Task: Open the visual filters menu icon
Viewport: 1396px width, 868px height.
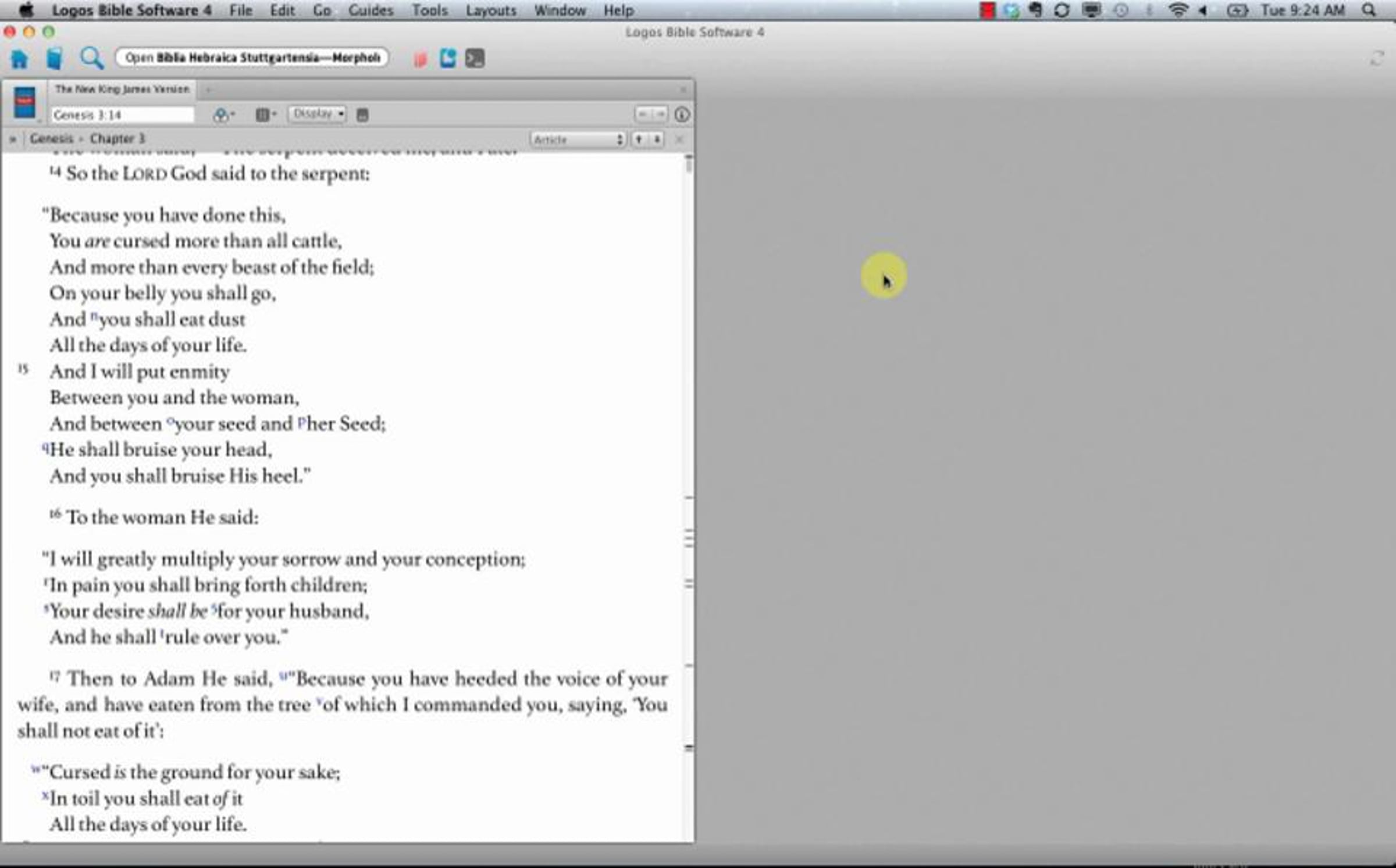Action: point(223,115)
